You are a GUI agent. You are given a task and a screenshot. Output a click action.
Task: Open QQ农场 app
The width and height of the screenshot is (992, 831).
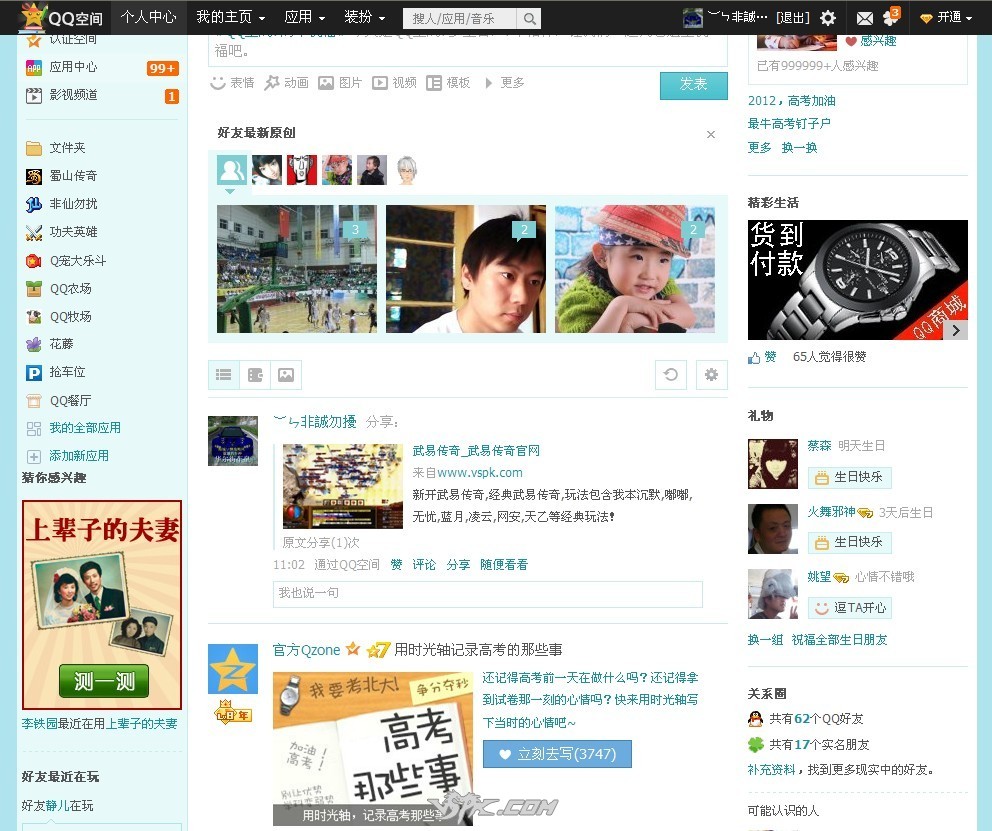click(x=59, y=289)
